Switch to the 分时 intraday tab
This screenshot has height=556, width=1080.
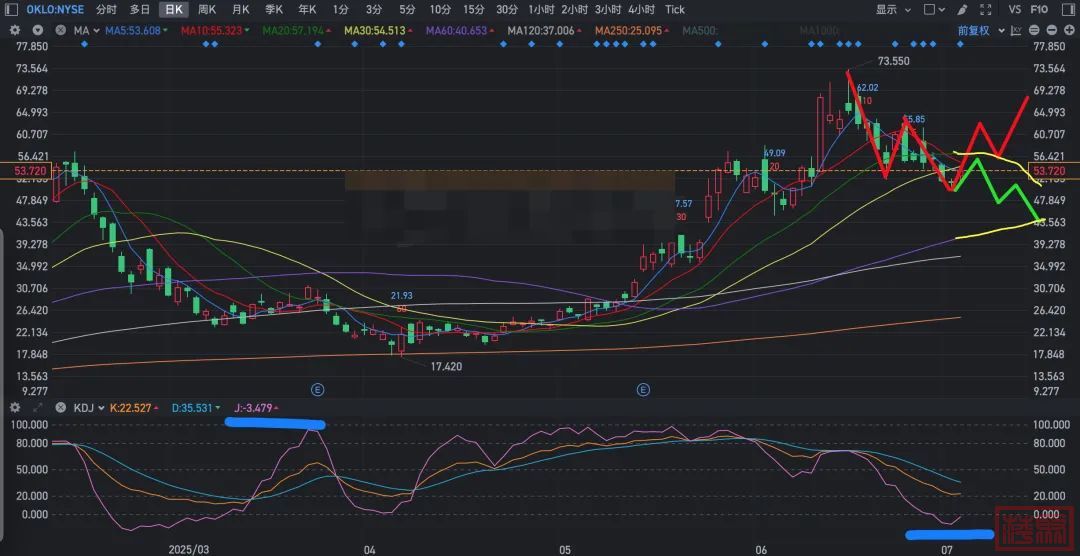coord(106,9)
